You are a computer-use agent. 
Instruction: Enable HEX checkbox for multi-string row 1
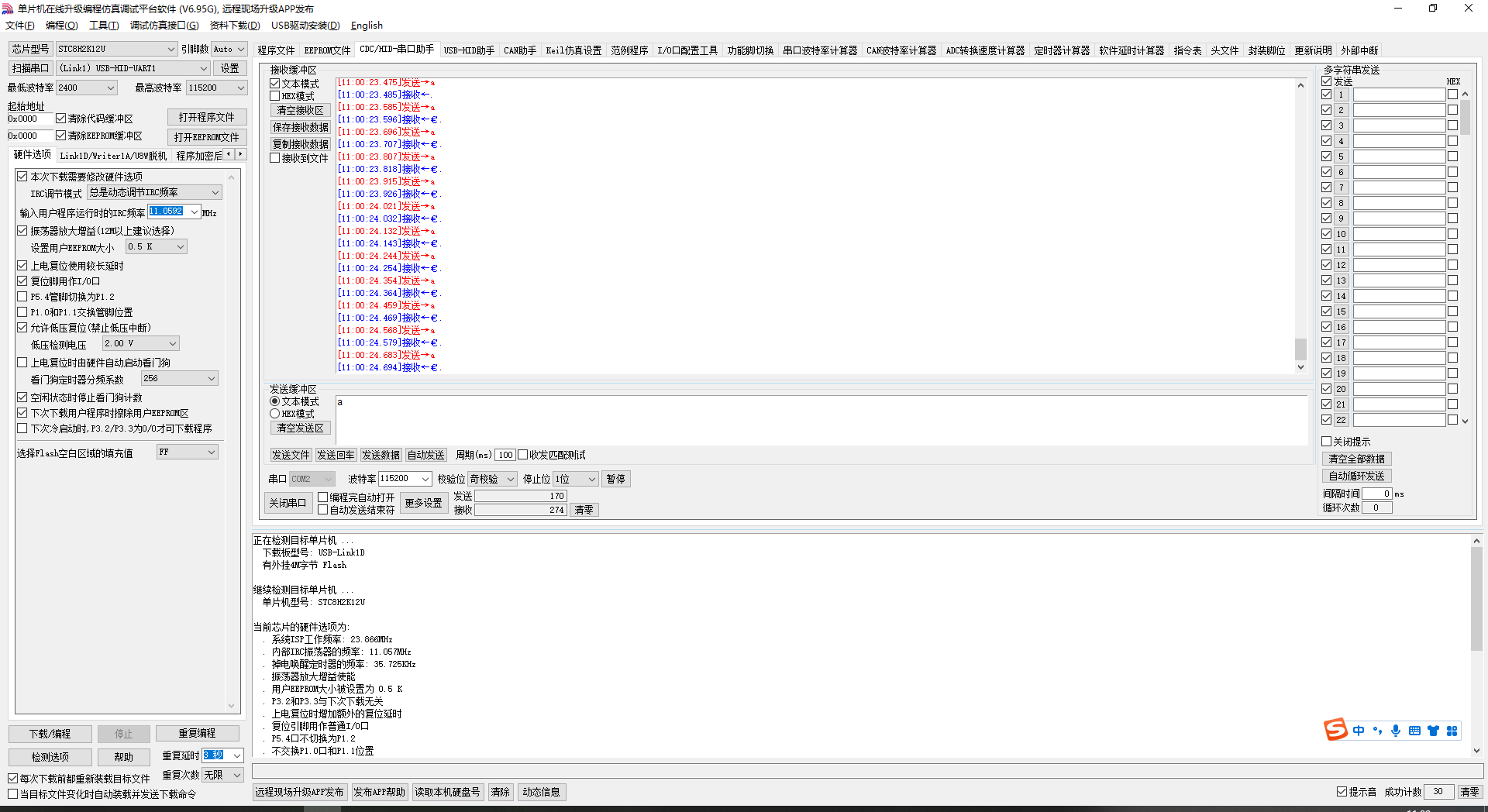click(1452, 95)
